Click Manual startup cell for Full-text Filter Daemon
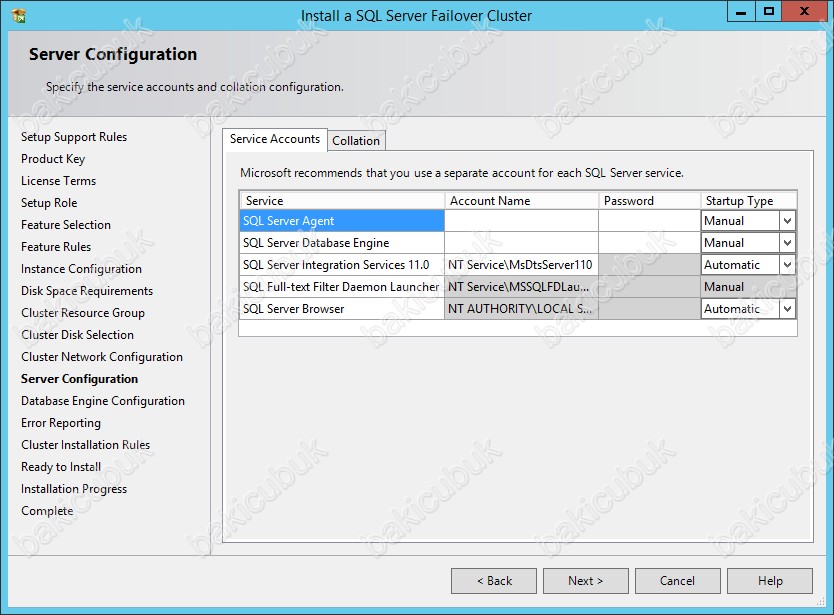This screenshot has height=615, width=834. pos(748,287)
